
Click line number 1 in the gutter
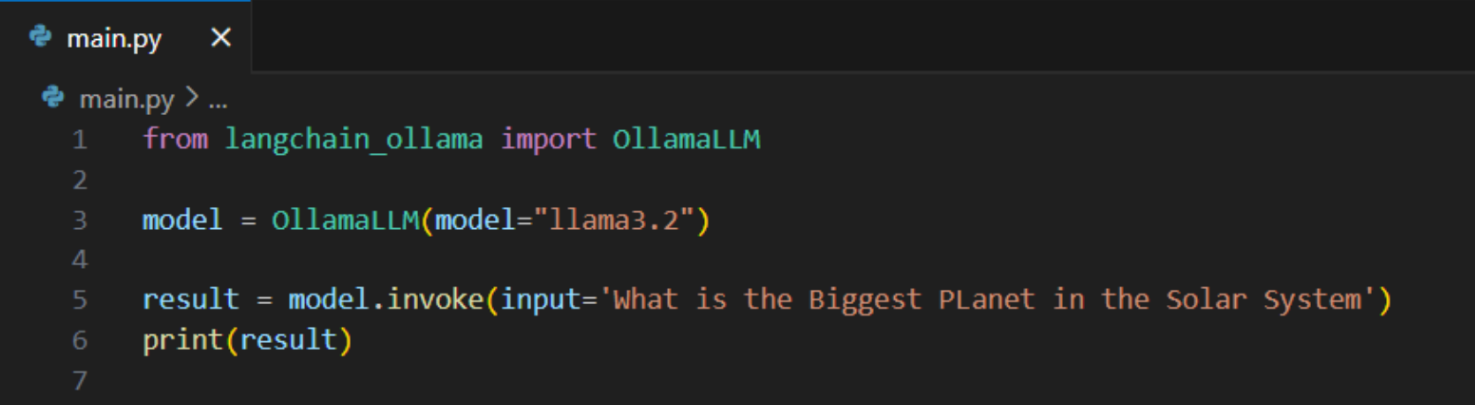pyautogui.click(x=80, y=139)
